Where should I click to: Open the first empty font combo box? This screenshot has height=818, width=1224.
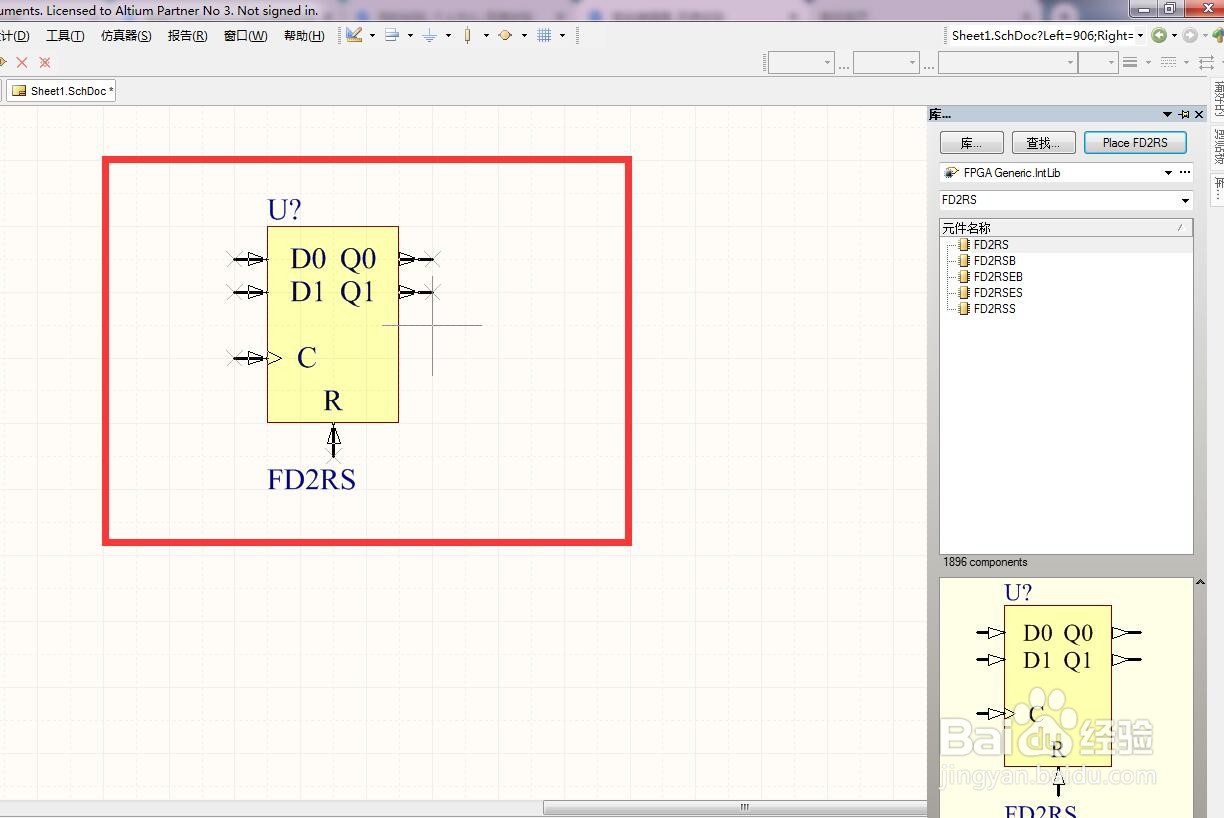(801, 62)
